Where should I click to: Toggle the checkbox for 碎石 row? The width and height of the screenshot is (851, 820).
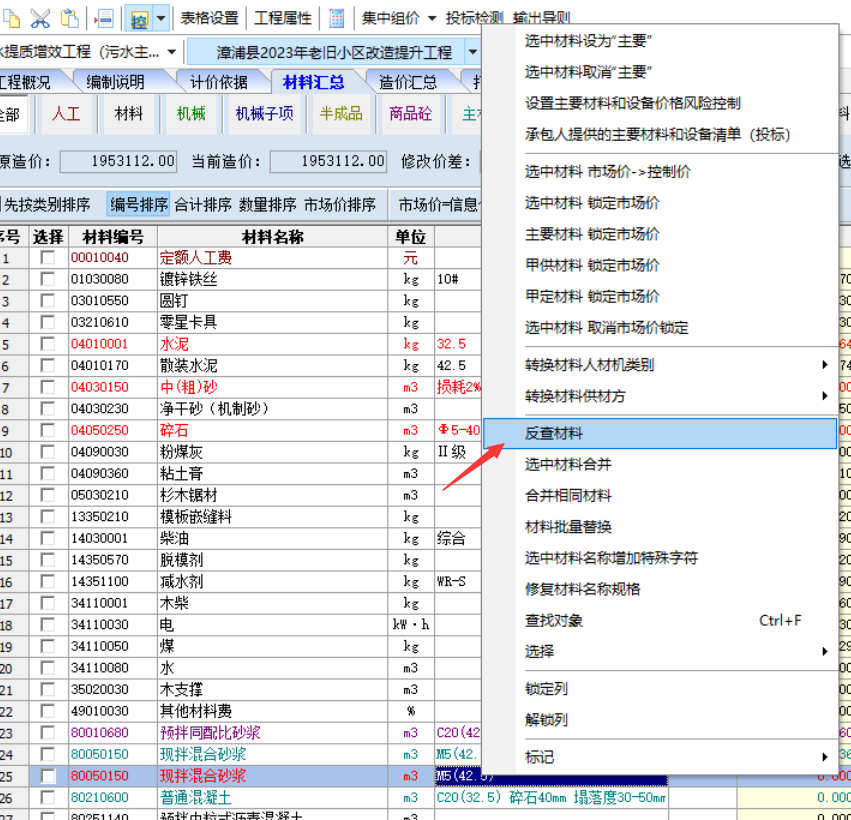47,430
